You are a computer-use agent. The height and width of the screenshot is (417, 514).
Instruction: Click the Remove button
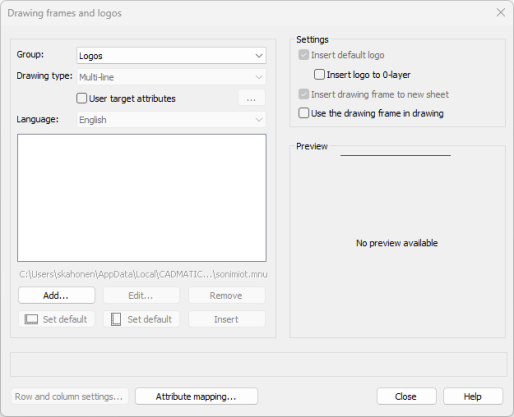tap(227, 295)
